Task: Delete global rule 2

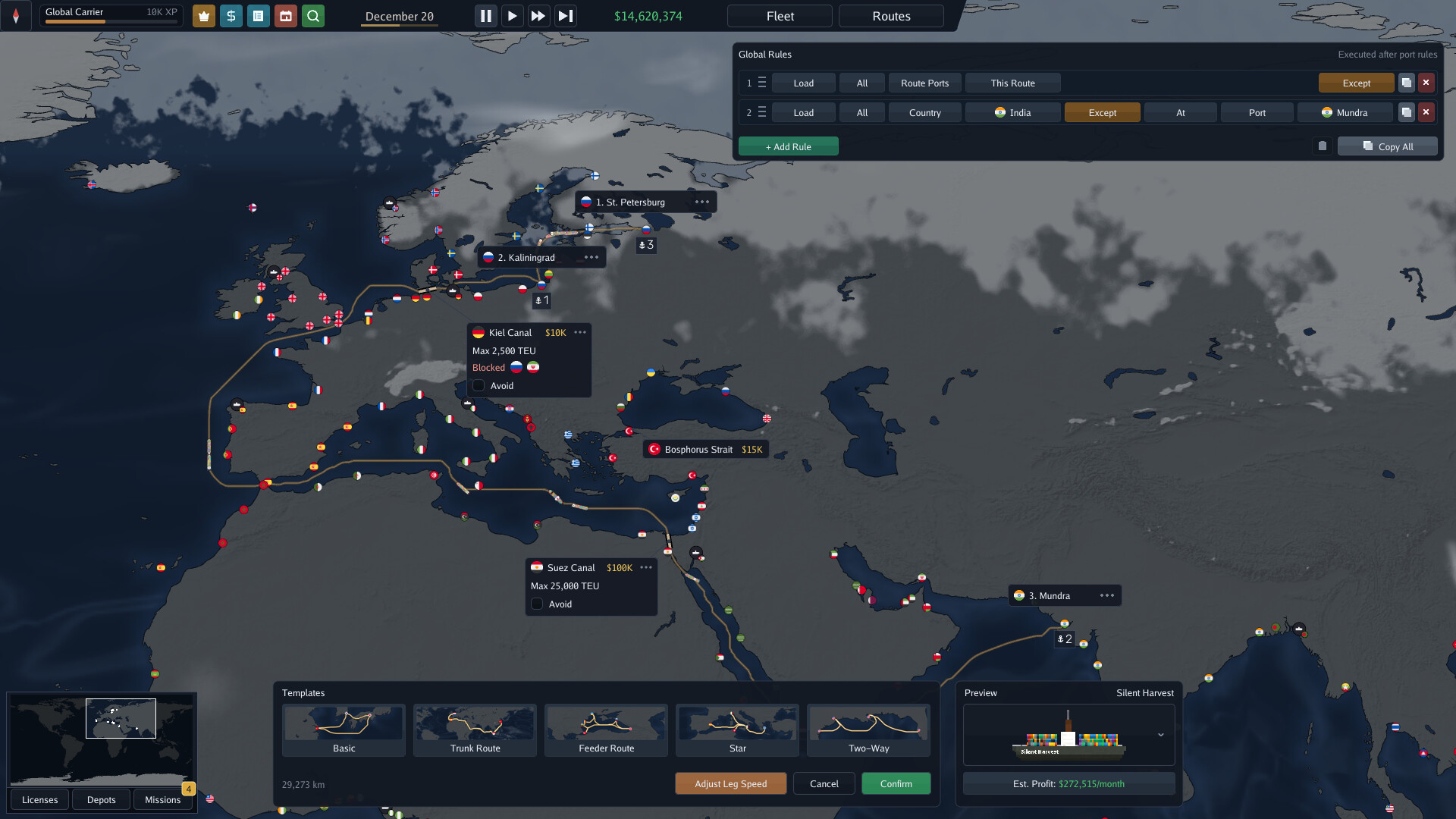Action: click(1426, 112)
